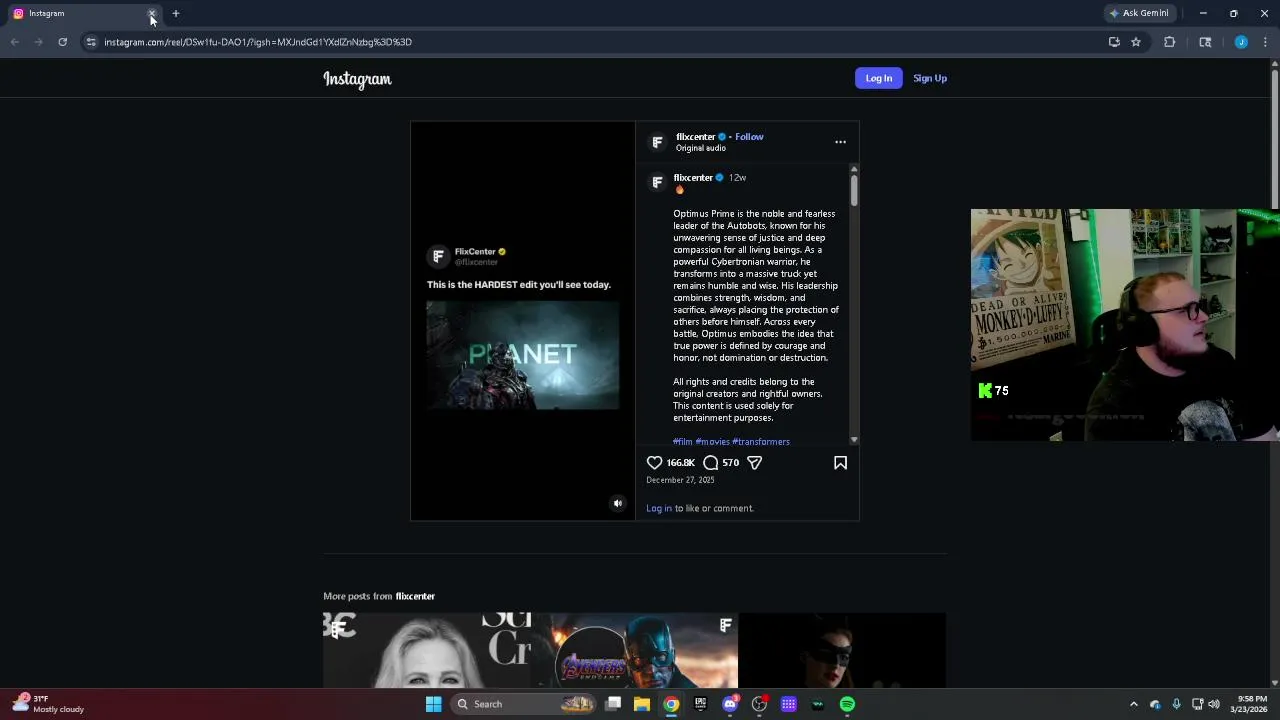The height and width of the screenshot is (720, 1280).
Task: Click the 166.8K likes count
Action: pos(681,463)
